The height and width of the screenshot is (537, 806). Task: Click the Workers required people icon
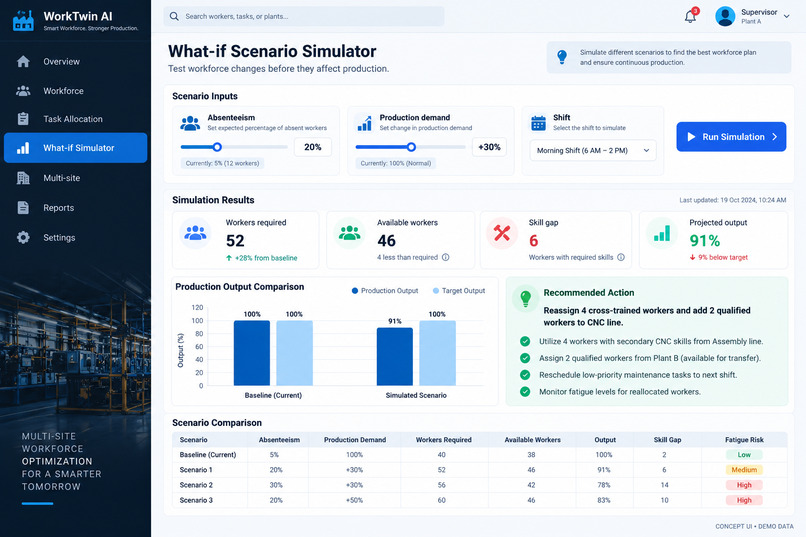pos(195,233)
